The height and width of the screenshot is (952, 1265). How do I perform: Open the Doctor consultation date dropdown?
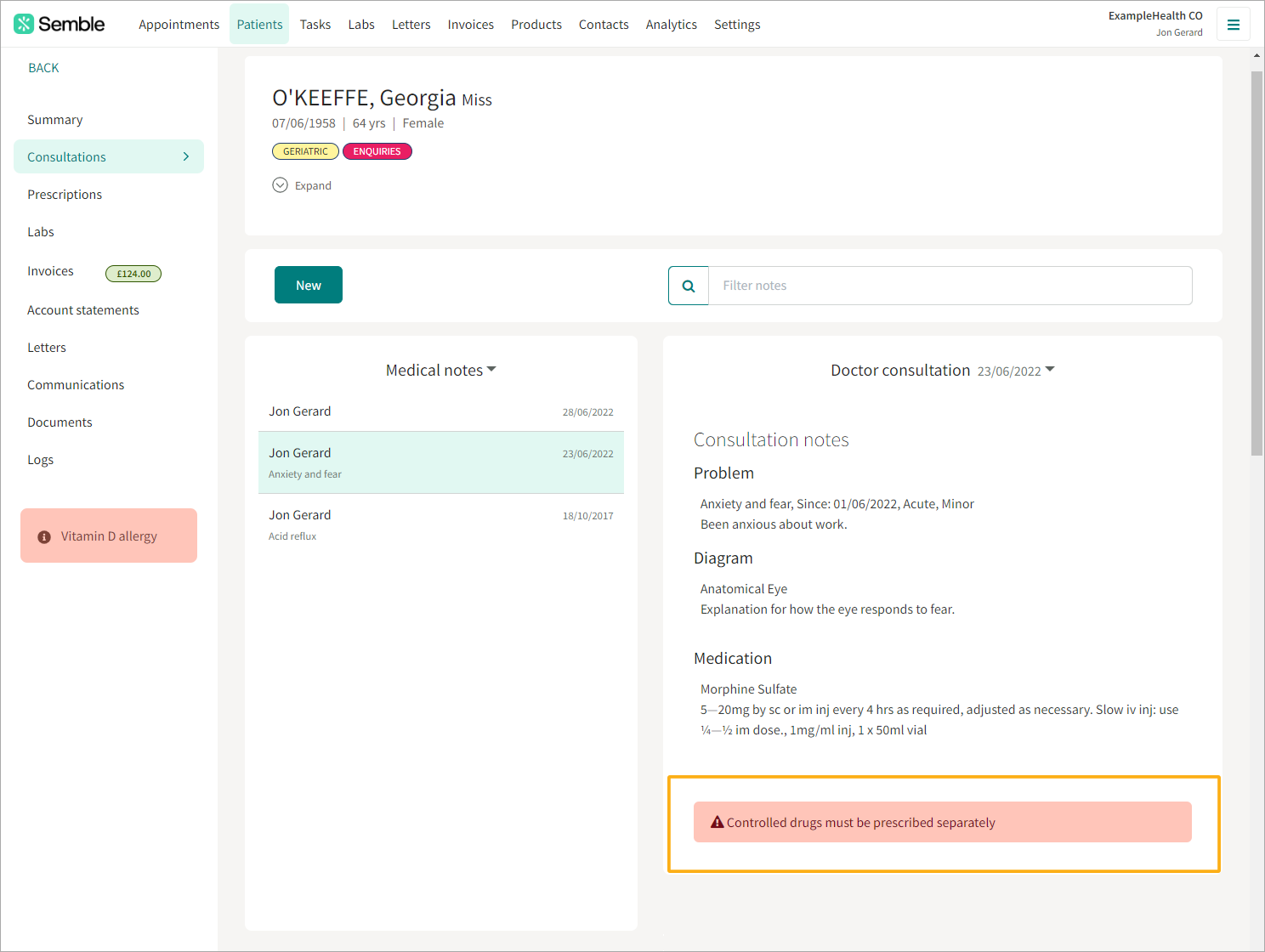(1049, 370)
